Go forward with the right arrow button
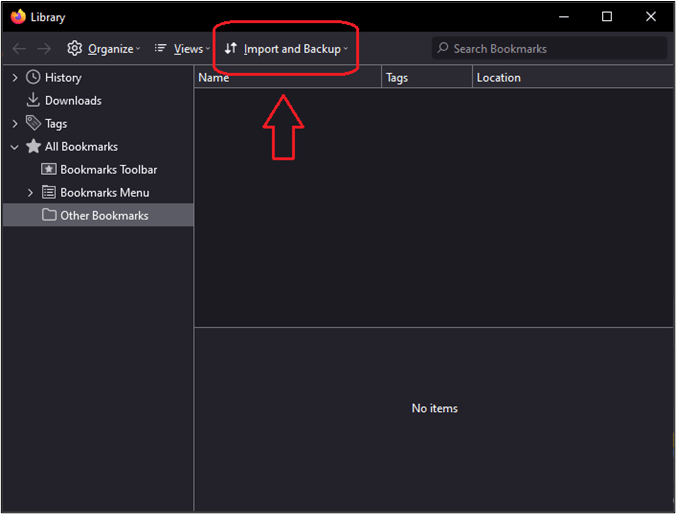Screen dimensions: 676x514 pos(44,49)
